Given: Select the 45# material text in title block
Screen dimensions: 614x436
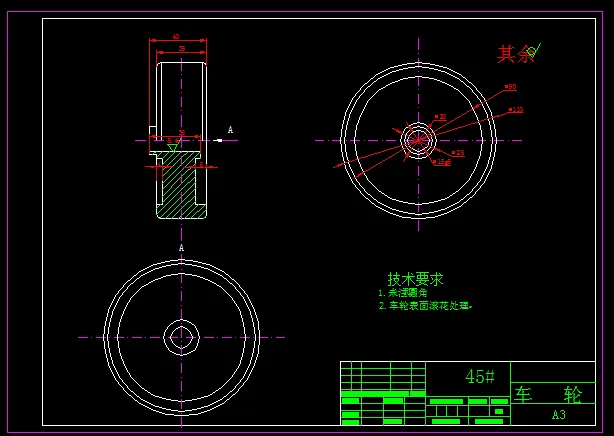Looking at the screenshot, I should (x=480, y=376).
